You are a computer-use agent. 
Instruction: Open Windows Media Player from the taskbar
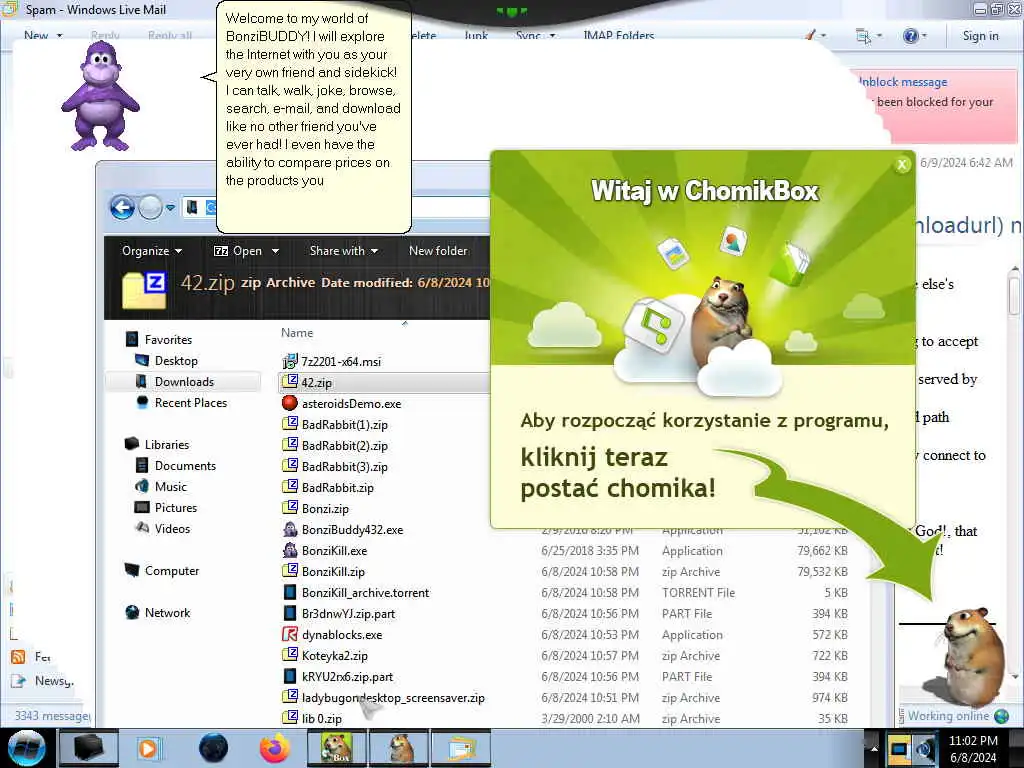(x=148, y=748)
